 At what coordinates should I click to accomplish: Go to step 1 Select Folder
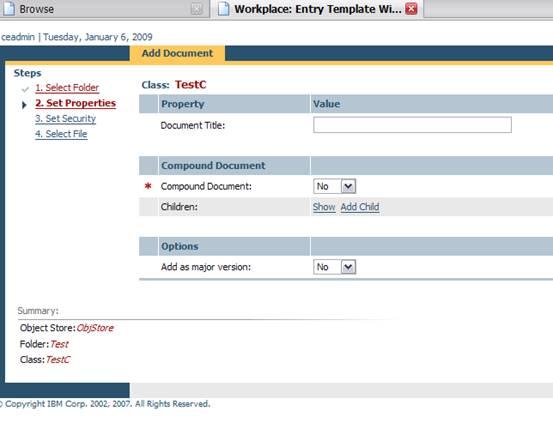pos(67,87)
